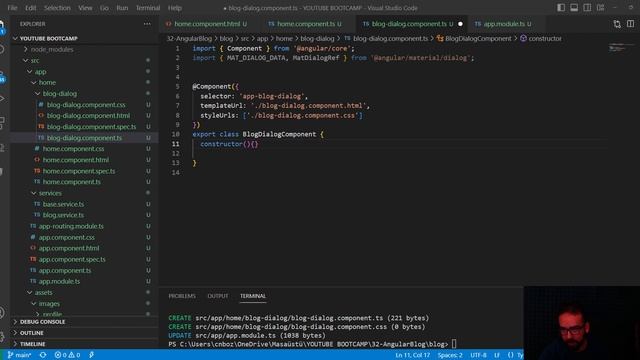Split the editor right
640x360 pixels.
630,24
